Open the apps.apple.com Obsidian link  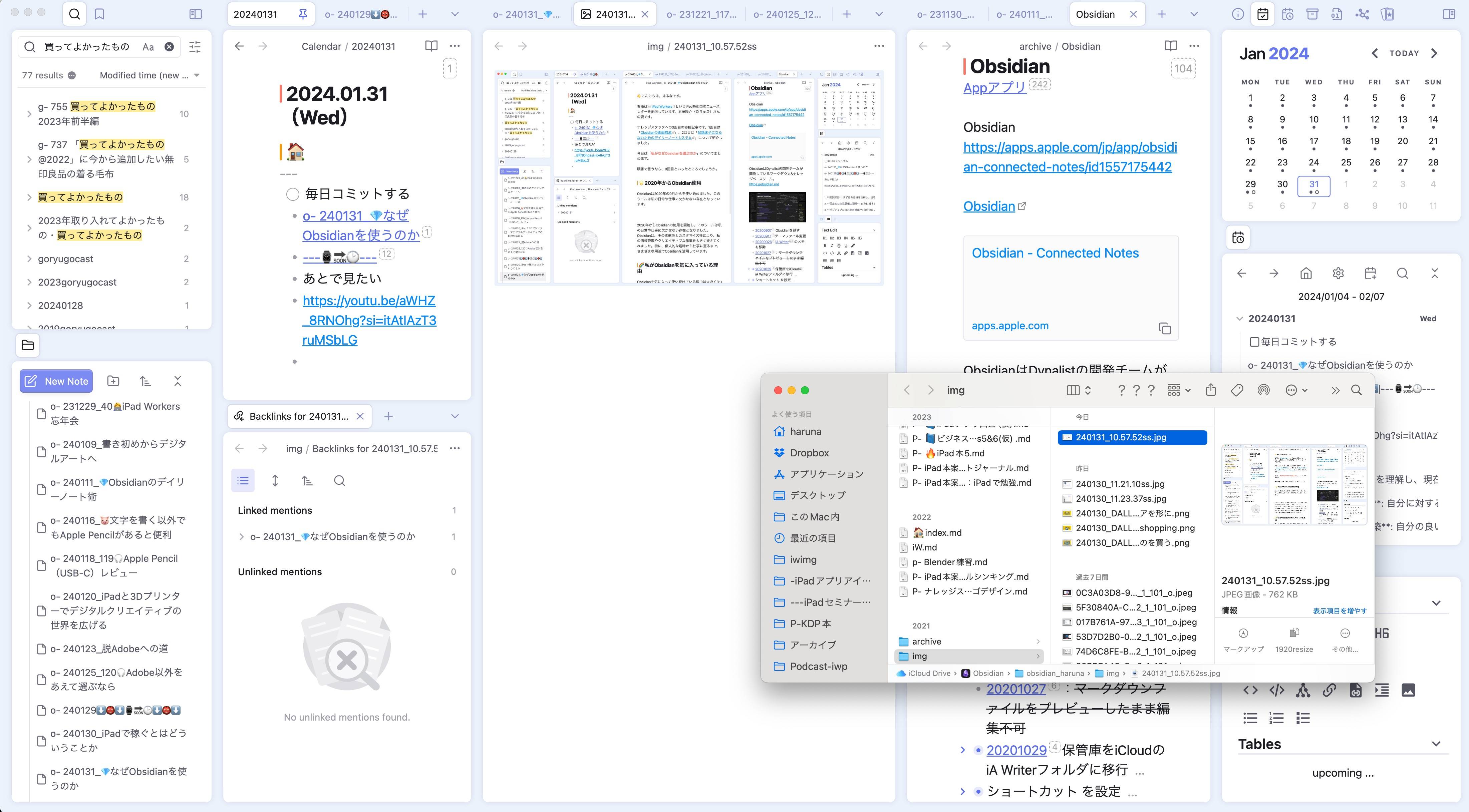tap(1070, 157)
